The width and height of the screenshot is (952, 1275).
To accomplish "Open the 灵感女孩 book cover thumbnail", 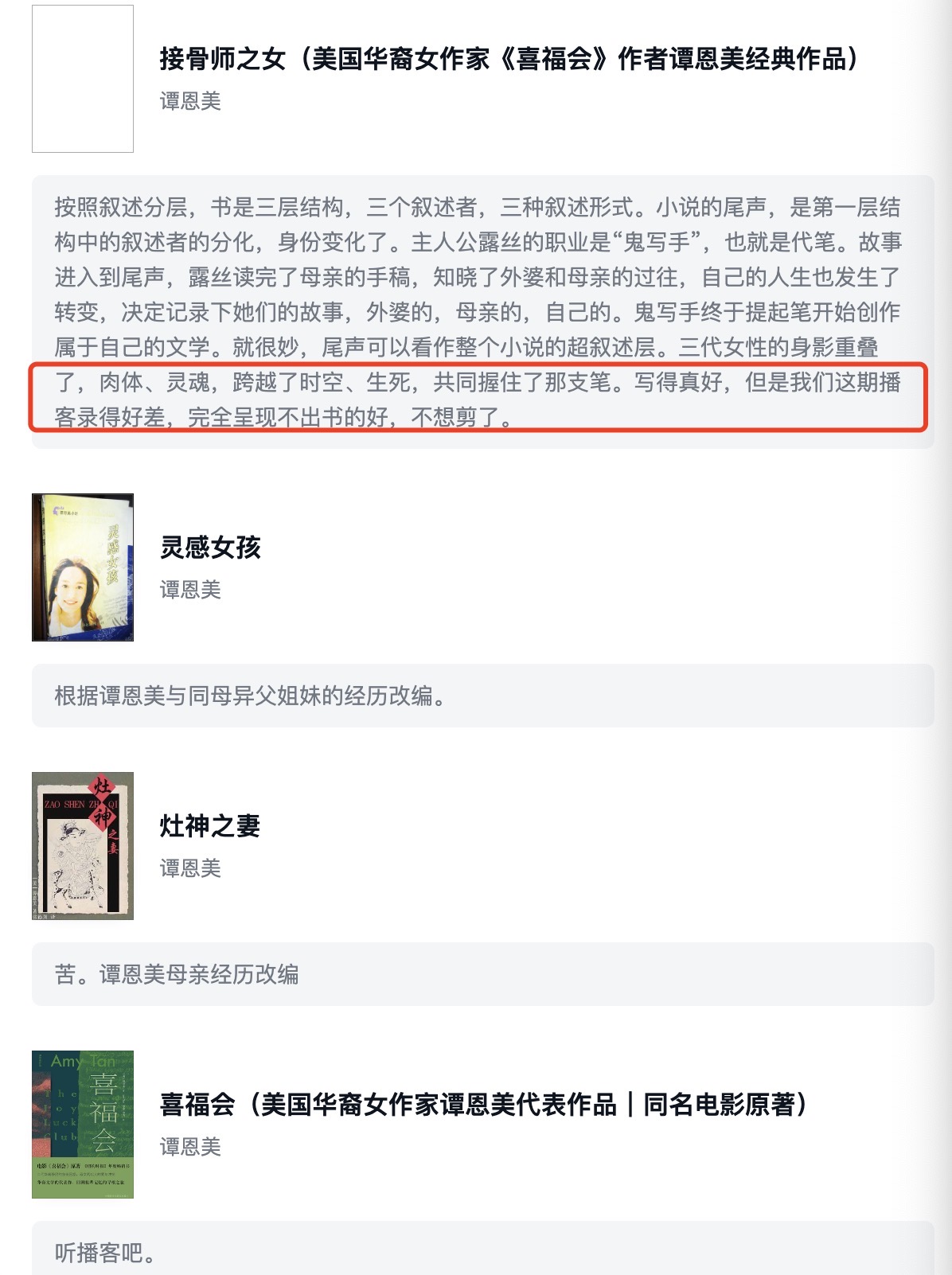I will tap(83, 567).
